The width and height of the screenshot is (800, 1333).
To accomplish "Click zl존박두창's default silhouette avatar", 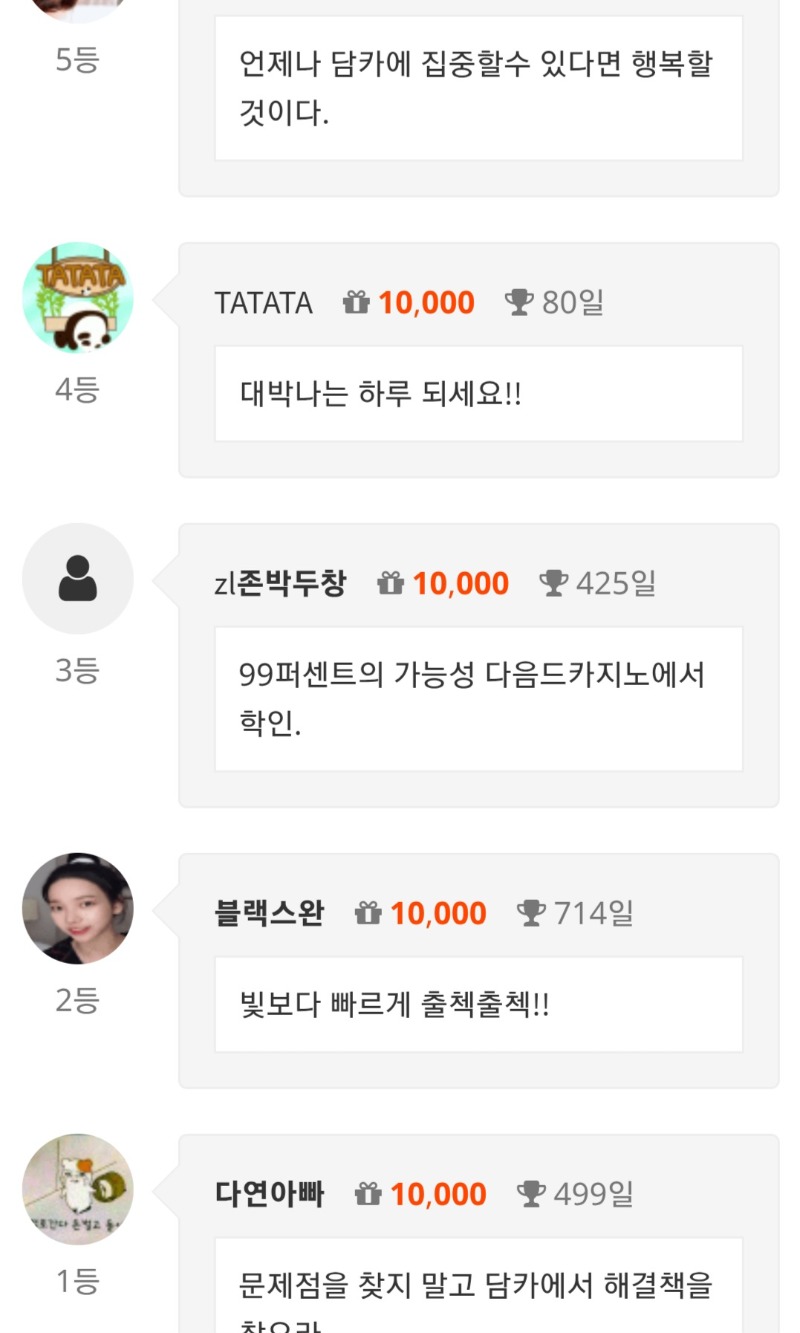I will tap(78, 579).
